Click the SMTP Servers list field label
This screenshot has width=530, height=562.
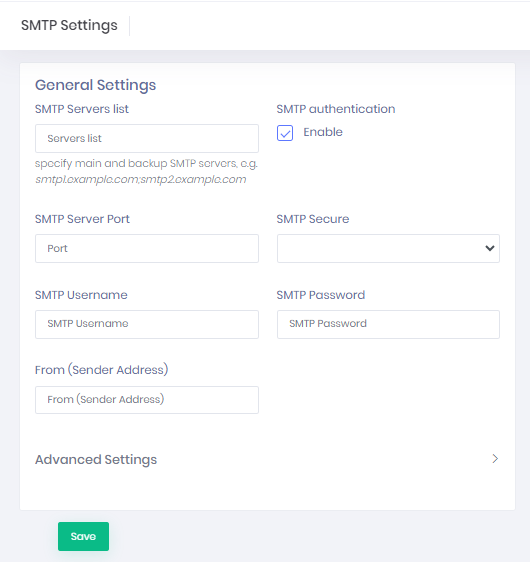tap(82, 109)
